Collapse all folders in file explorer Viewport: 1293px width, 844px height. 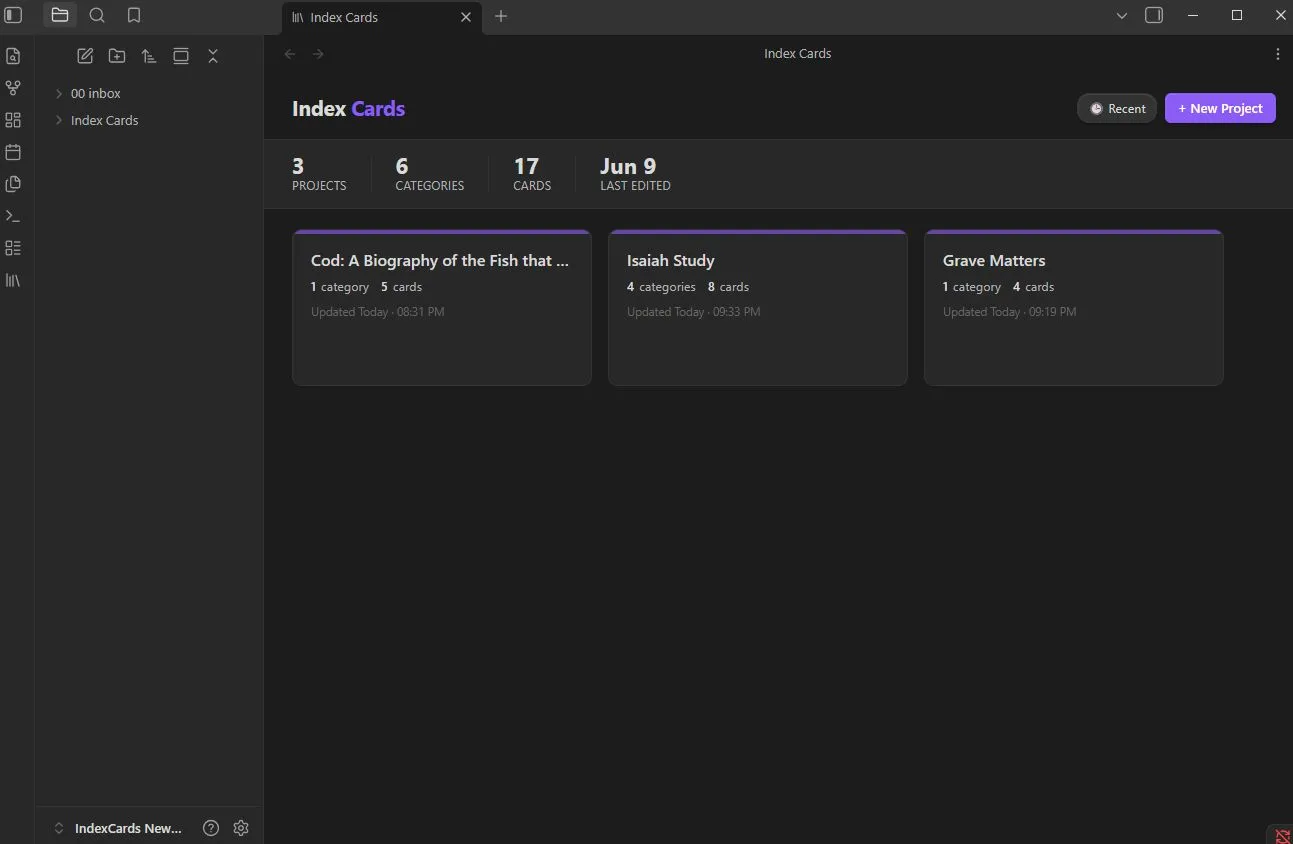tap(213, 56)
